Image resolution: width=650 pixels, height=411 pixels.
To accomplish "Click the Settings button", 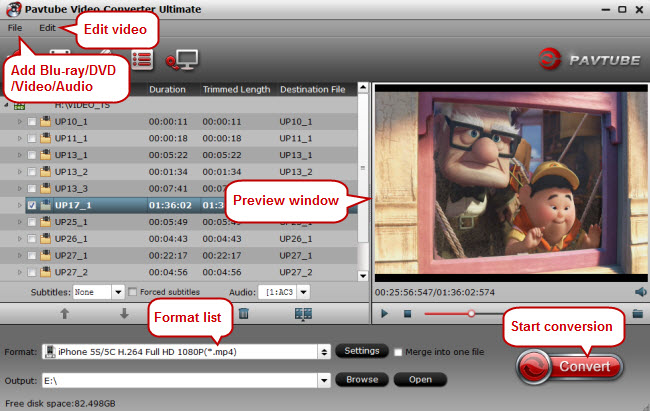I will coord(362,351).
